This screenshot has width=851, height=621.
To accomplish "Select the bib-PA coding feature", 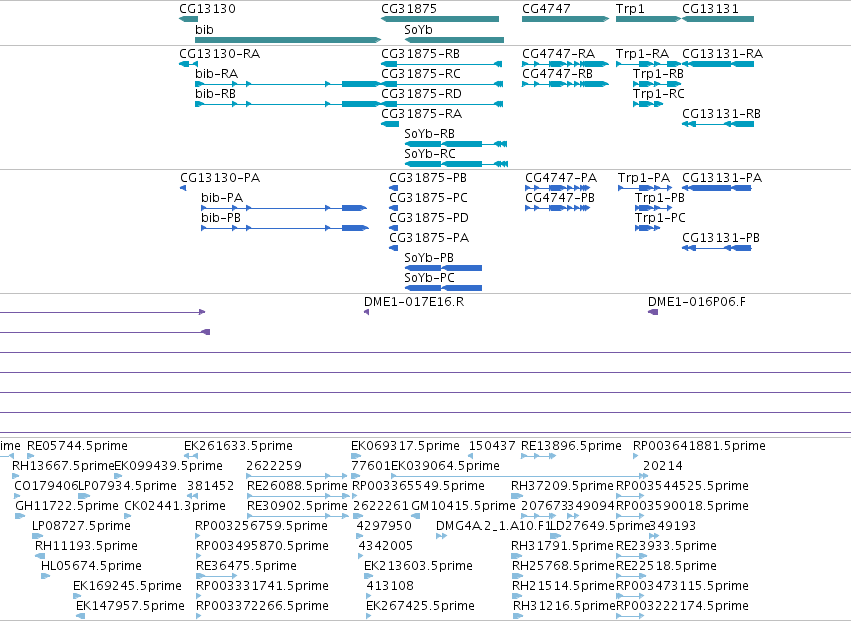I will click(284, 208).
